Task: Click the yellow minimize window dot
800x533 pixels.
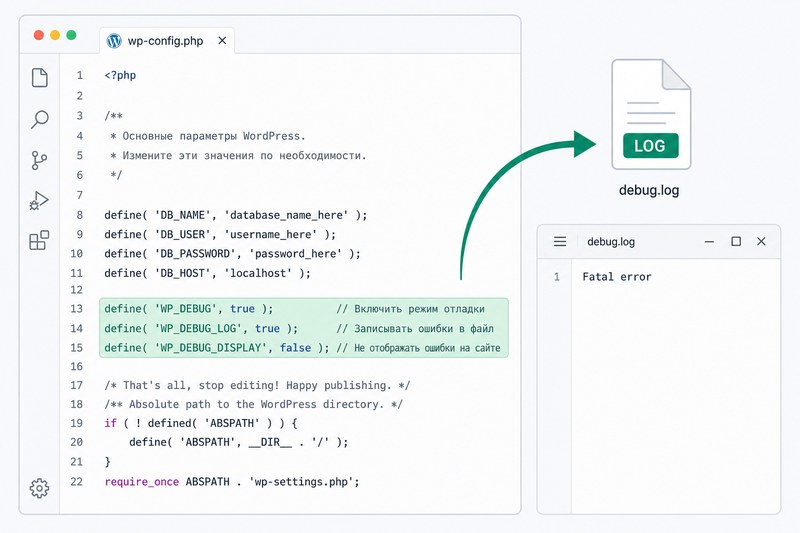Action: click(x=55, y=35)
